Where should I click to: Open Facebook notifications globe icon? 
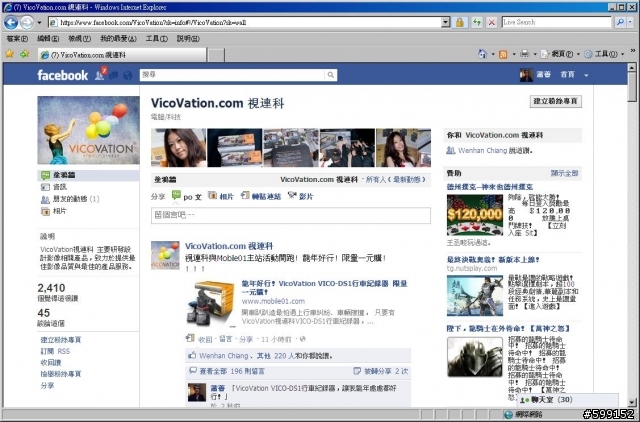pos(128,76)
